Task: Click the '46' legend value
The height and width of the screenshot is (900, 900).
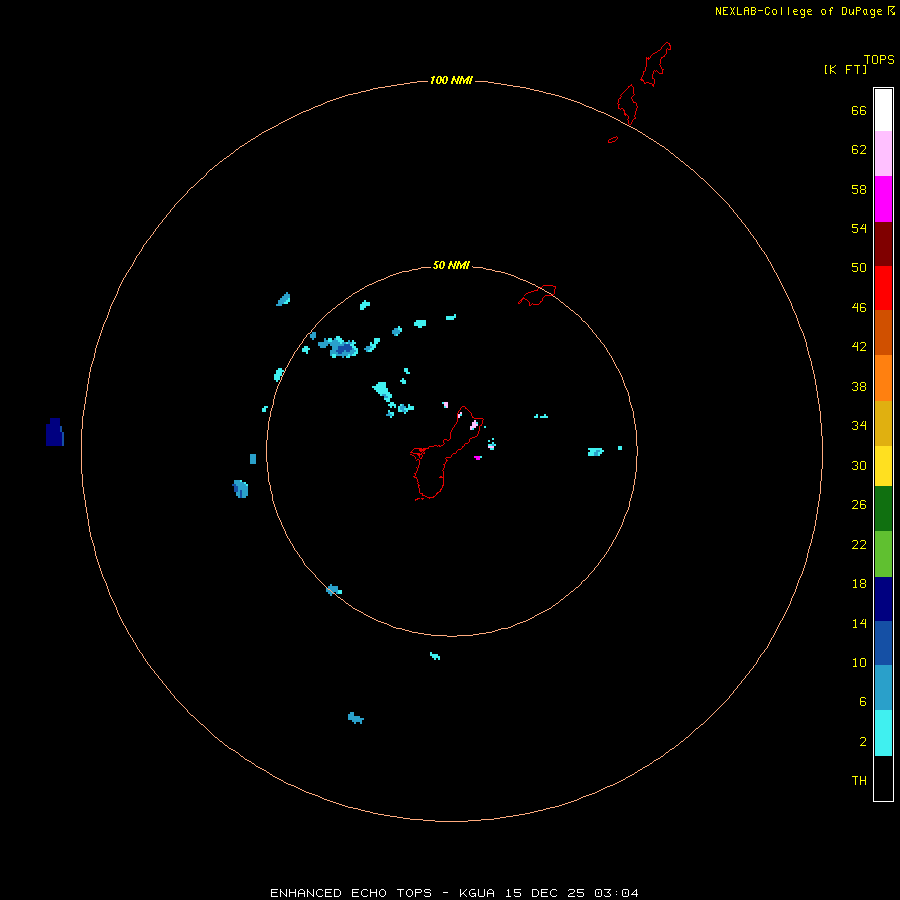Action: coord(859,308)
